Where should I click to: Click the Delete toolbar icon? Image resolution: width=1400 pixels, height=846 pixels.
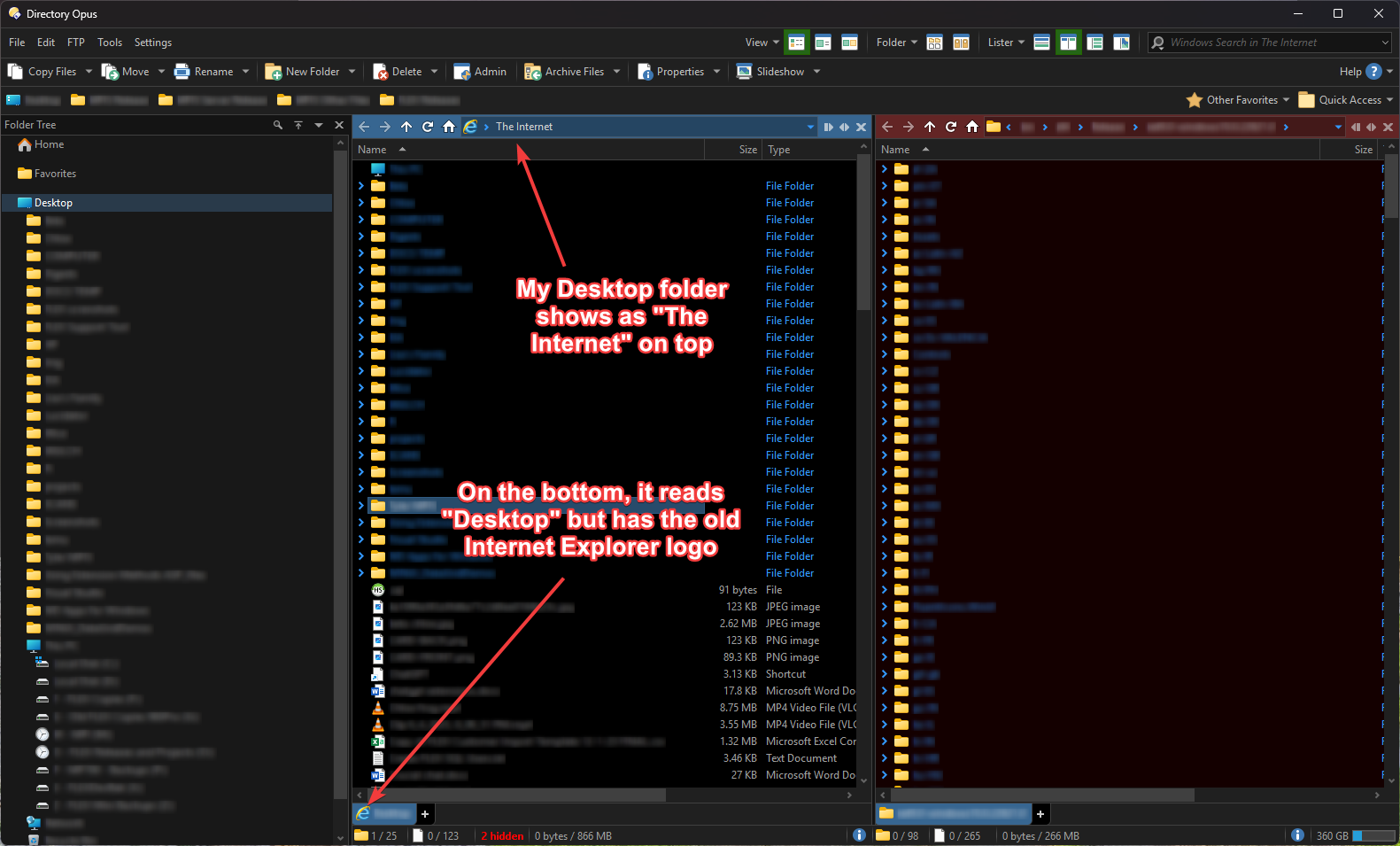coord(381,72)
